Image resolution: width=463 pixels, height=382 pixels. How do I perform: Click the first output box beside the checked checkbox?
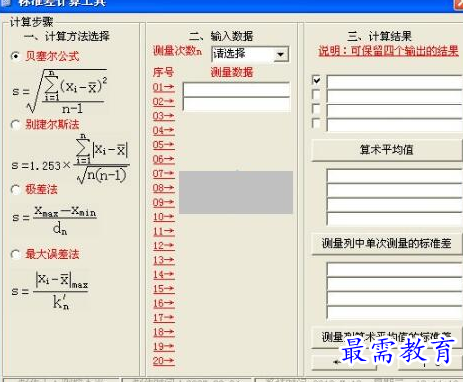point(395,82)
